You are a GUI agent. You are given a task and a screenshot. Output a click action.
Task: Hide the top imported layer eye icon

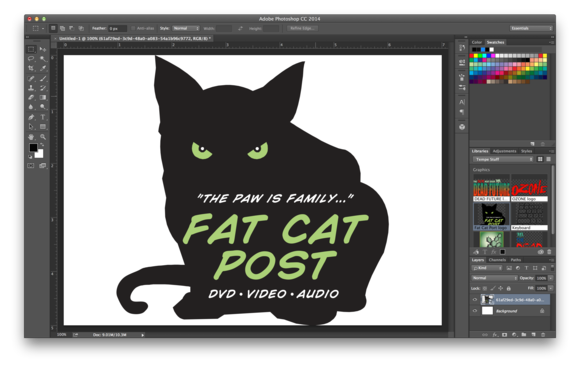click(x=475, y=300)
